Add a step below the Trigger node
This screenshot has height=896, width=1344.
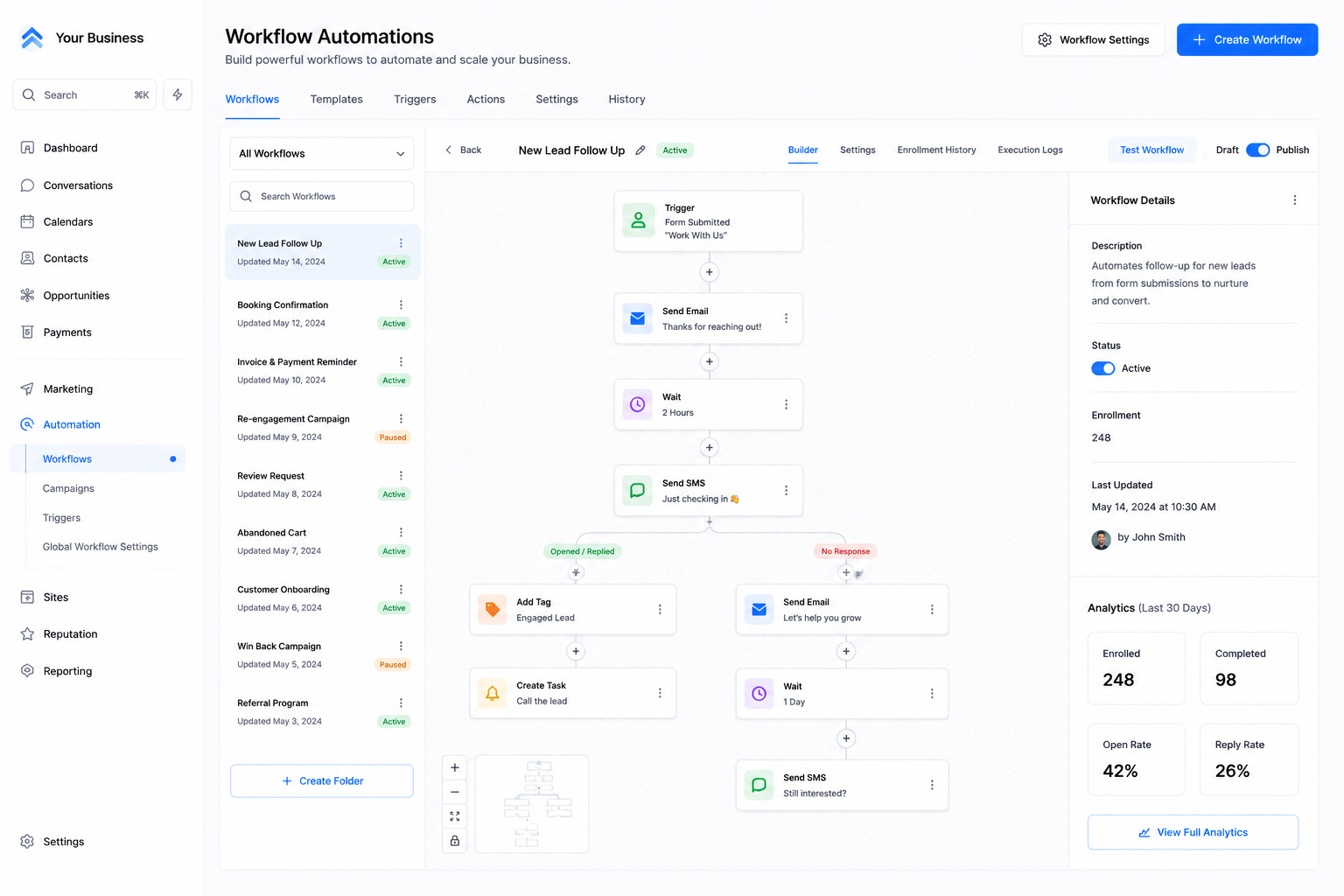(710, 272)
